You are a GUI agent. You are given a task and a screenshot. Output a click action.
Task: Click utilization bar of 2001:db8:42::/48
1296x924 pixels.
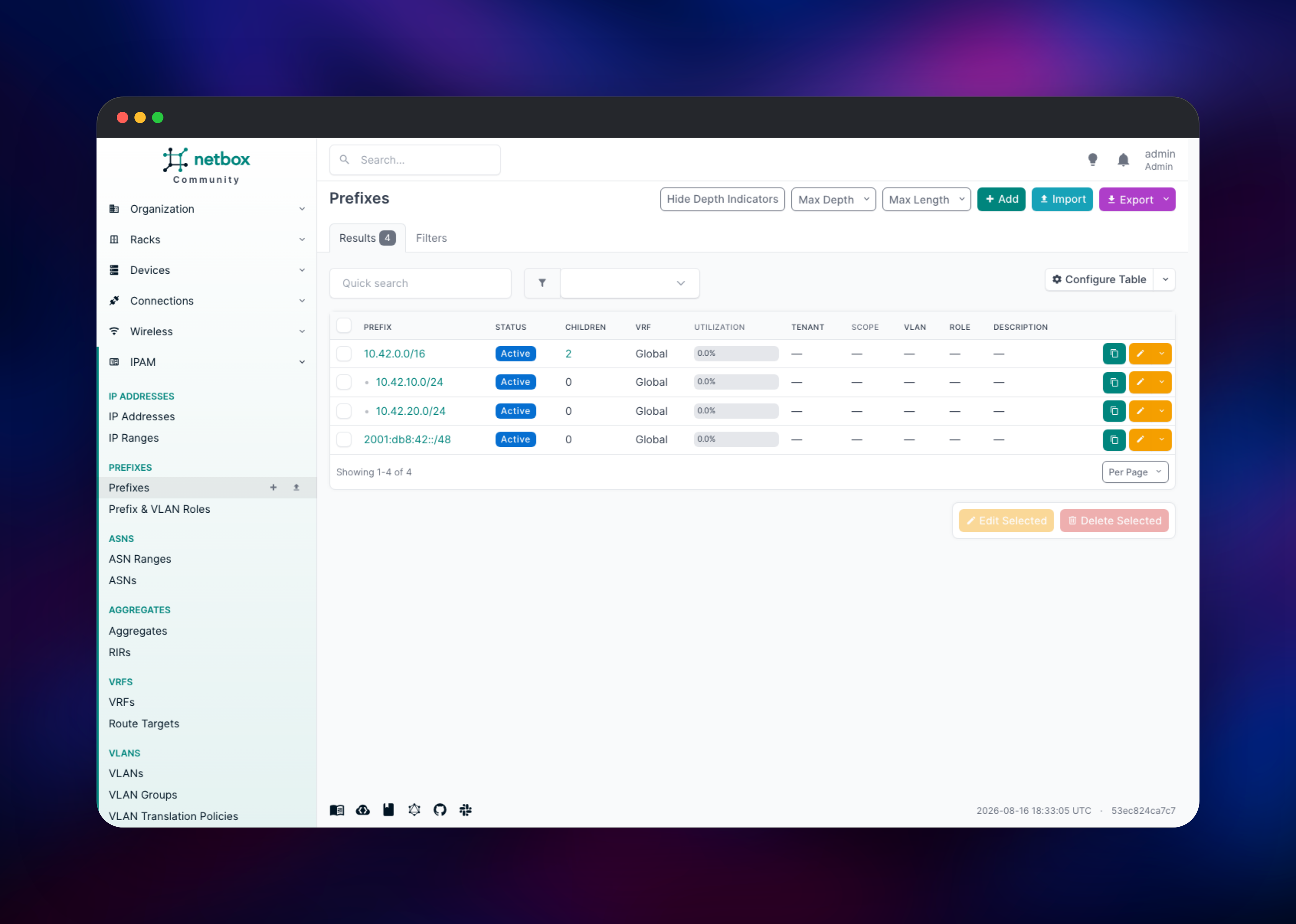(736, 439)
